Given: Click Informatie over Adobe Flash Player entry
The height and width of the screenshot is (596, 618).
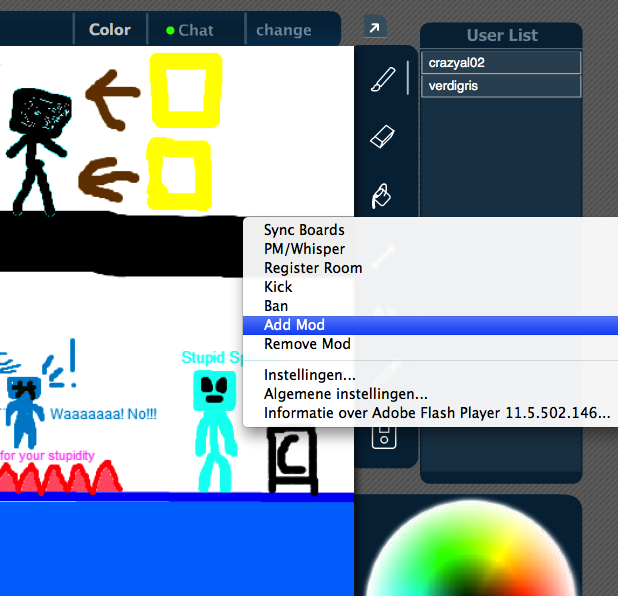Looking at the screenshot, I should coord(437,413).
